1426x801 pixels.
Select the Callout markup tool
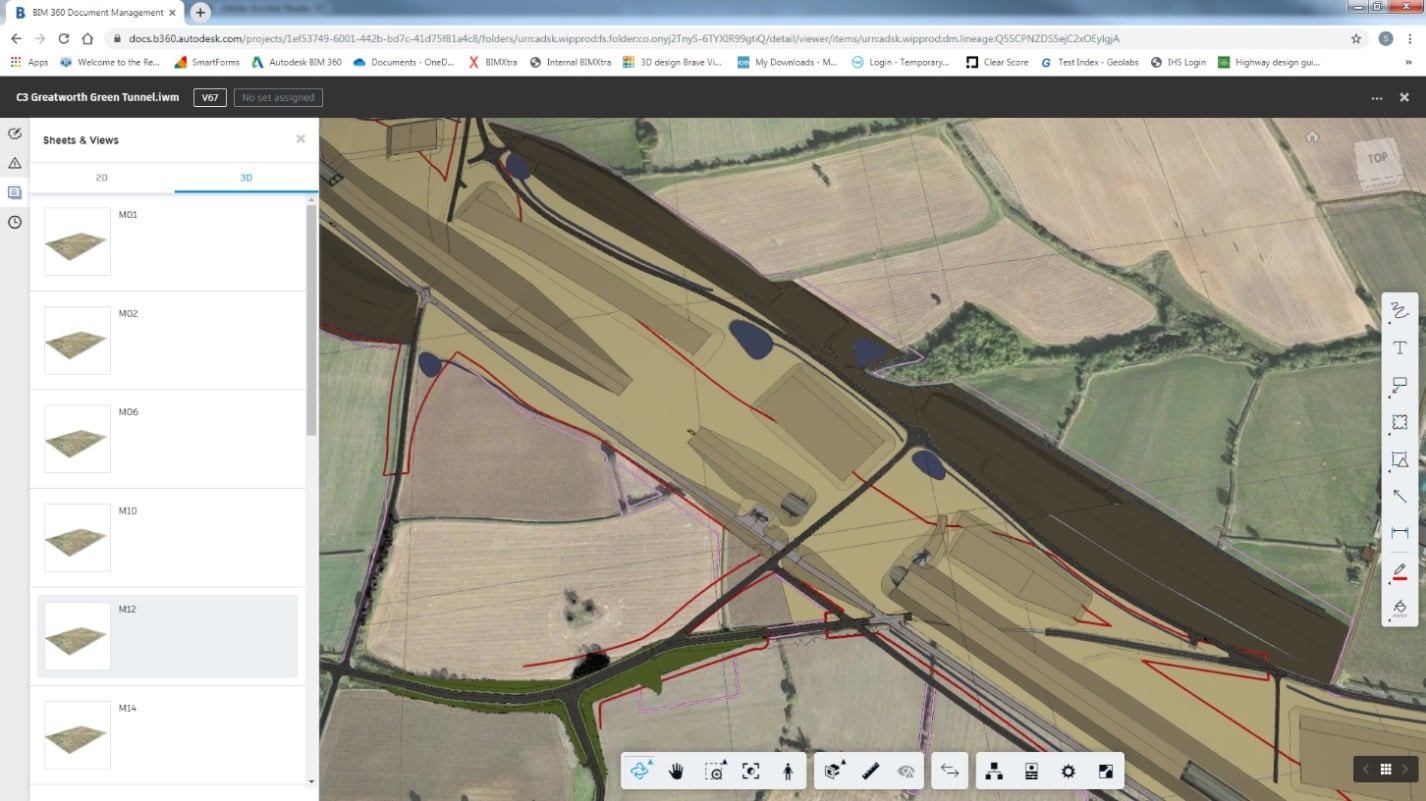click(x=1399, y=385)
